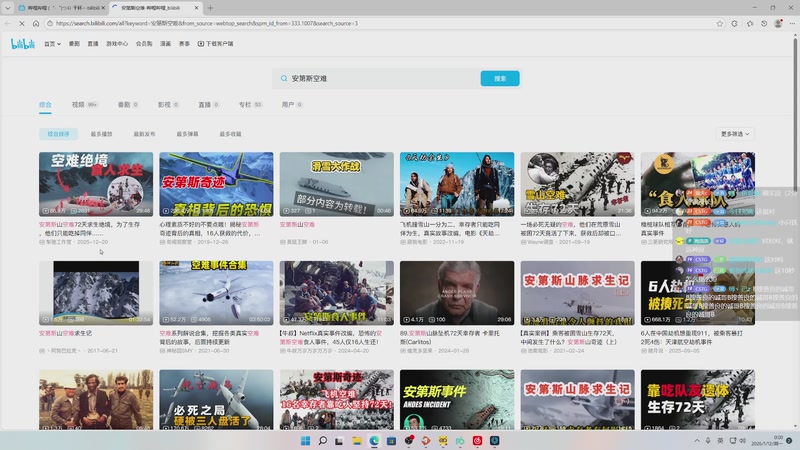
Task: Open the 空难绝境 食人求生 video thumbnail
Action: 96,184
